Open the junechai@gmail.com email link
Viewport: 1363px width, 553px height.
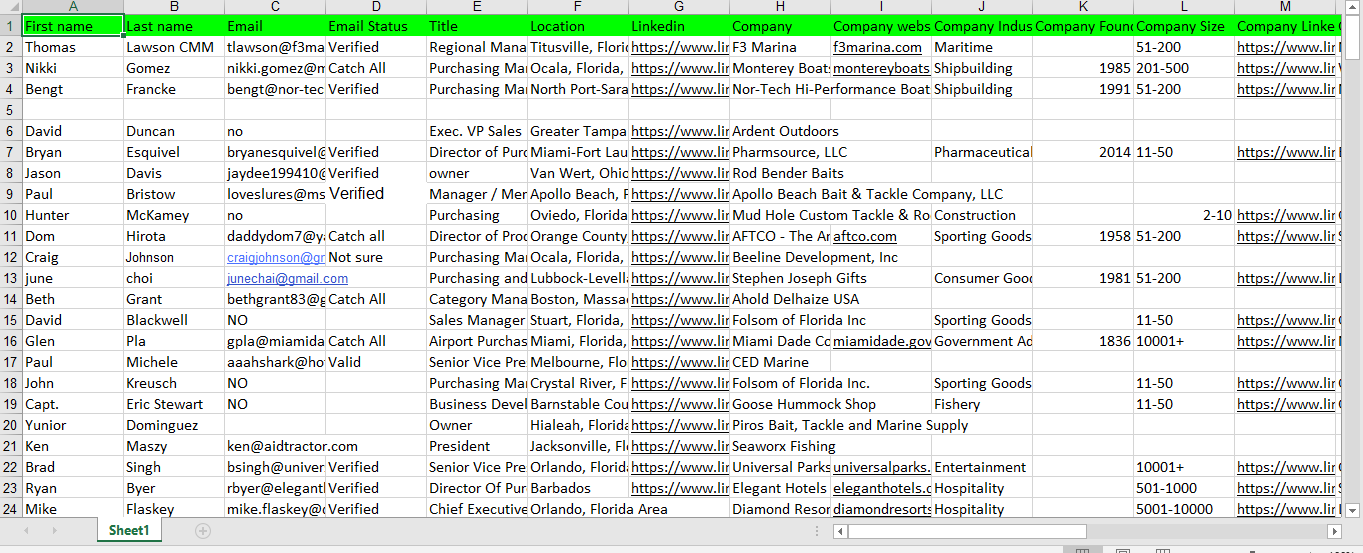click(287, 278)
